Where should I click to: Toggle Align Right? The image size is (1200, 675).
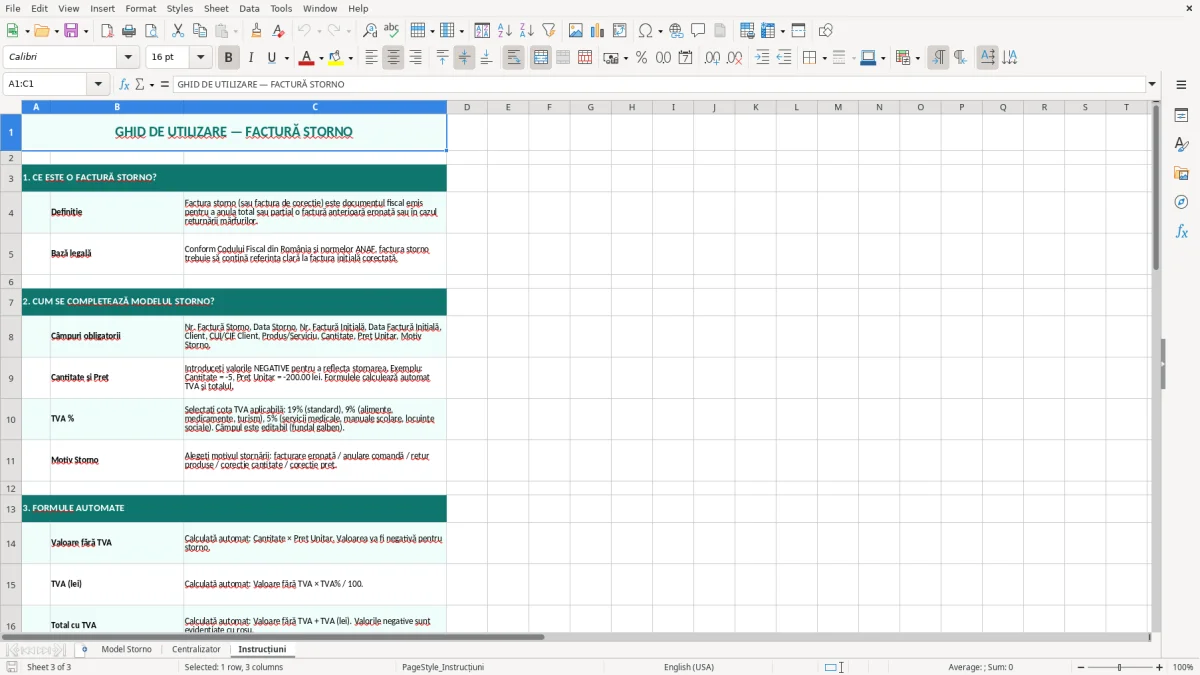coord(416,58)
